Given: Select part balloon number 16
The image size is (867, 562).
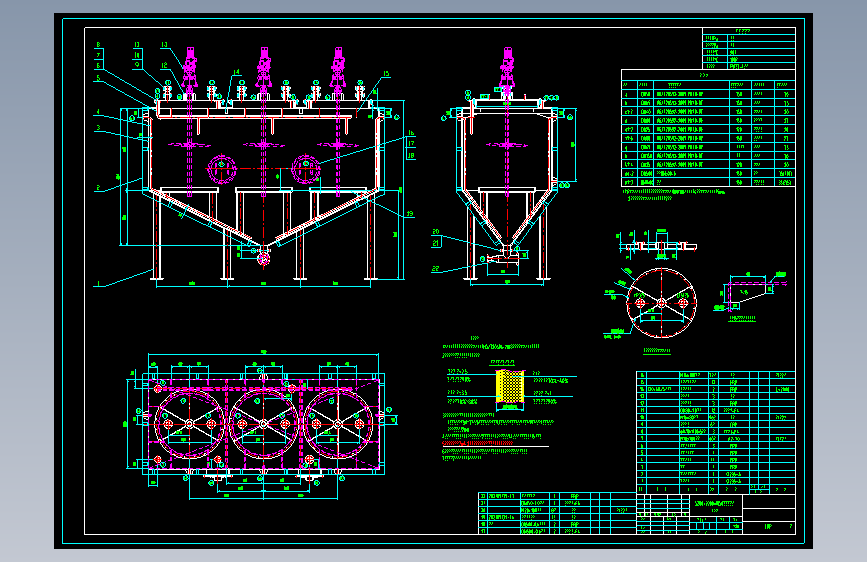Looking at the screenshot, I should point(411,133).
